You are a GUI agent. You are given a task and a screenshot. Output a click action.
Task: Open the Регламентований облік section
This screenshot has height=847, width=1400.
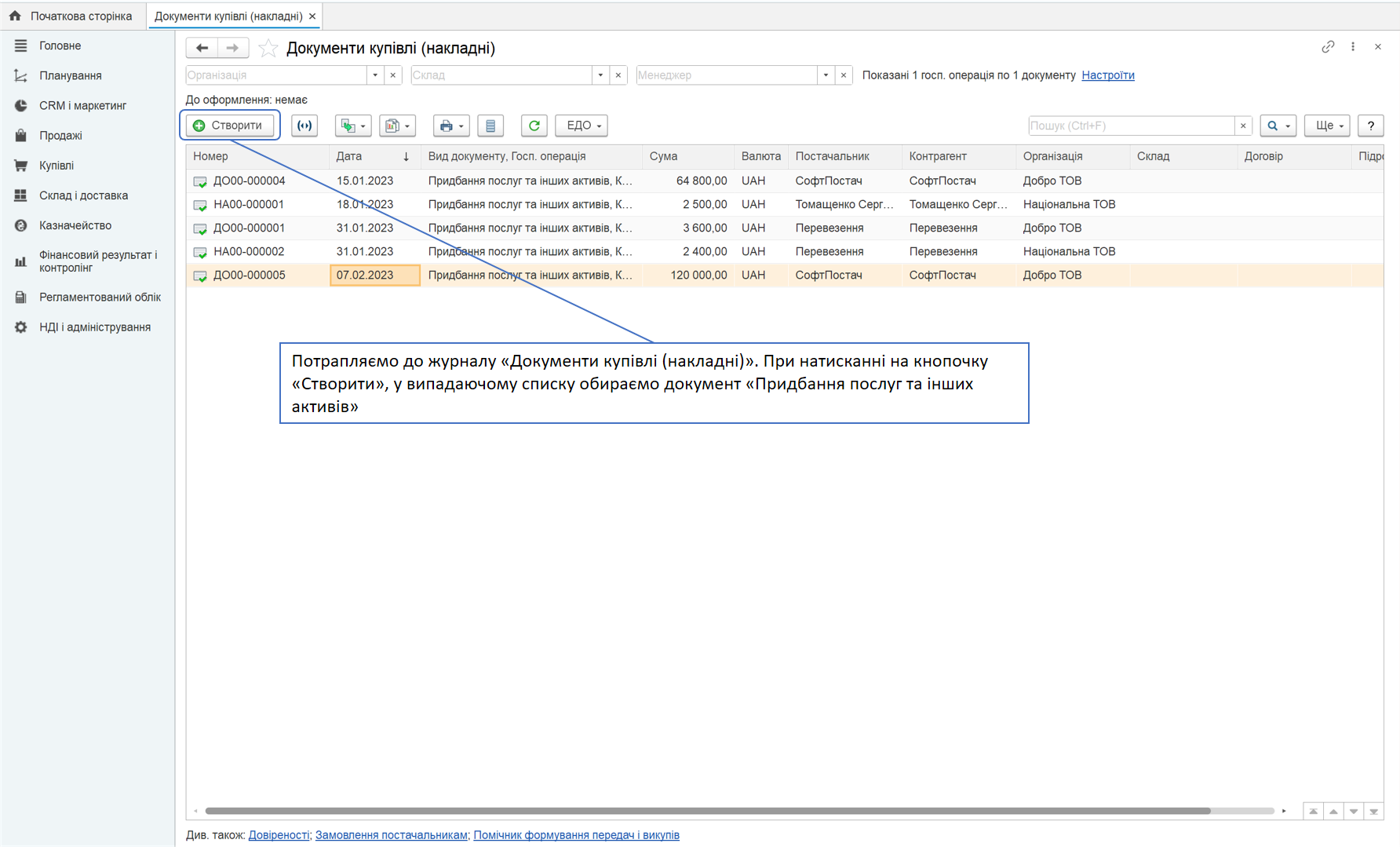pos(100,298)
